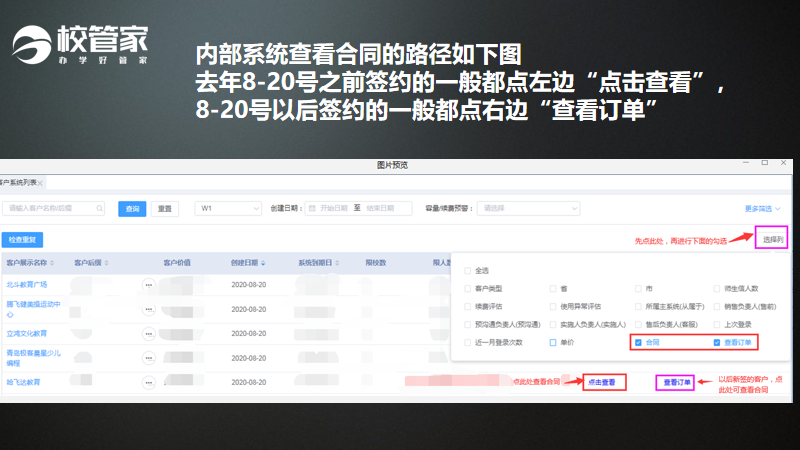
Task: Check the 续费评估 column checkbox
Action: click(x=467, y=307)
